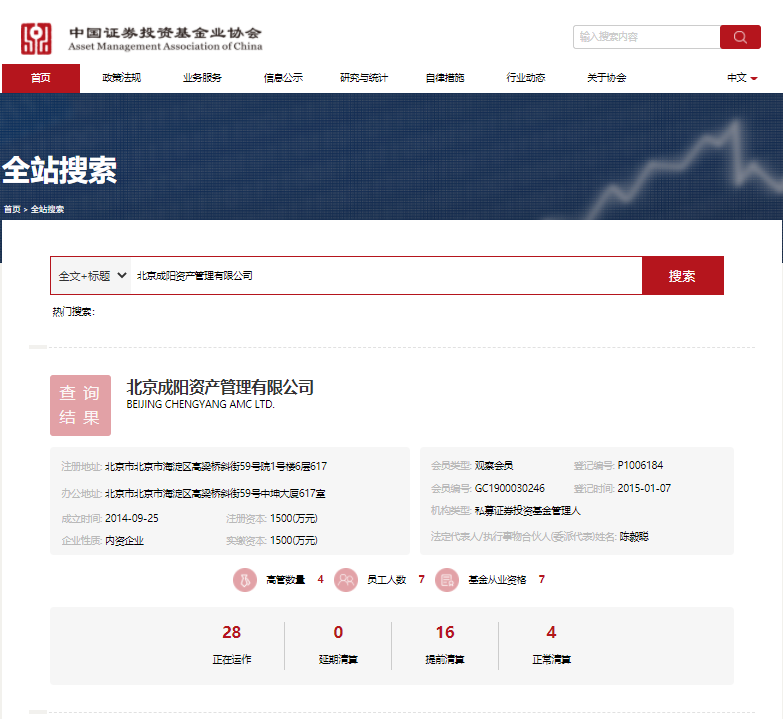The width and height of the screenshot is (783, 719).
Task: Click the registration date 2015-01-07
Action: pos(644,488)
